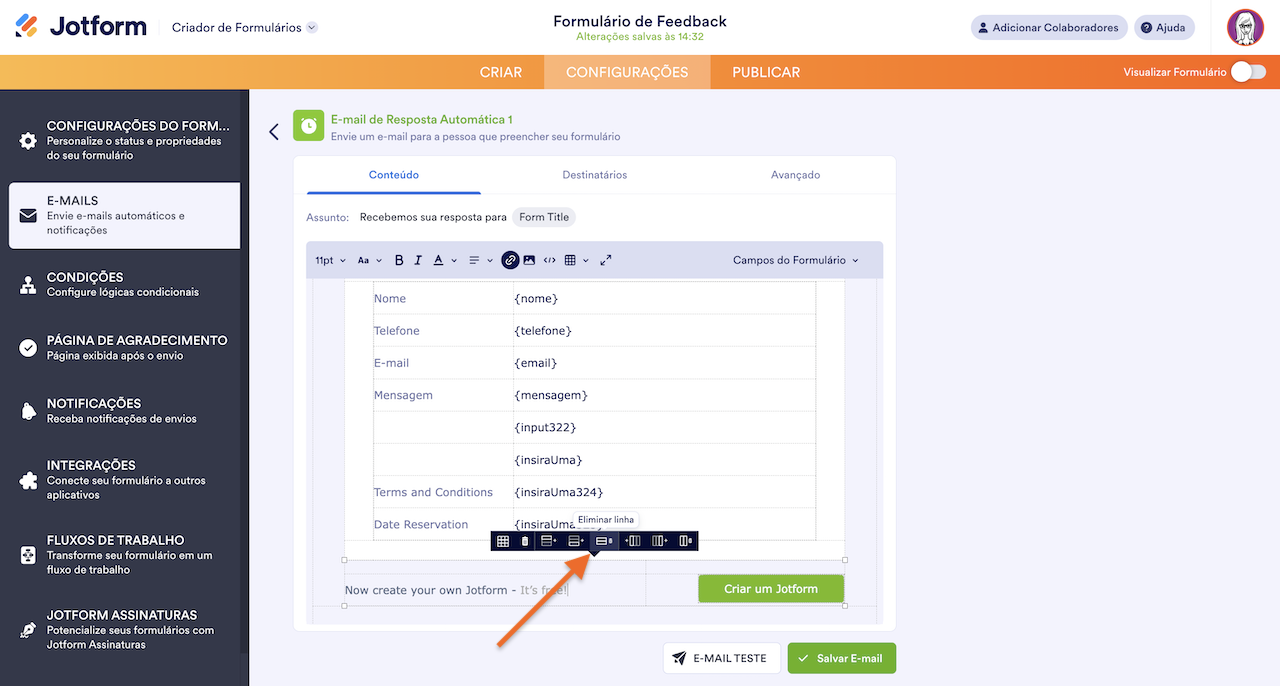Screen dimensions: 1280x686
Task: Expand the Campos do Formulário dropdown
Action: point(795,259)
